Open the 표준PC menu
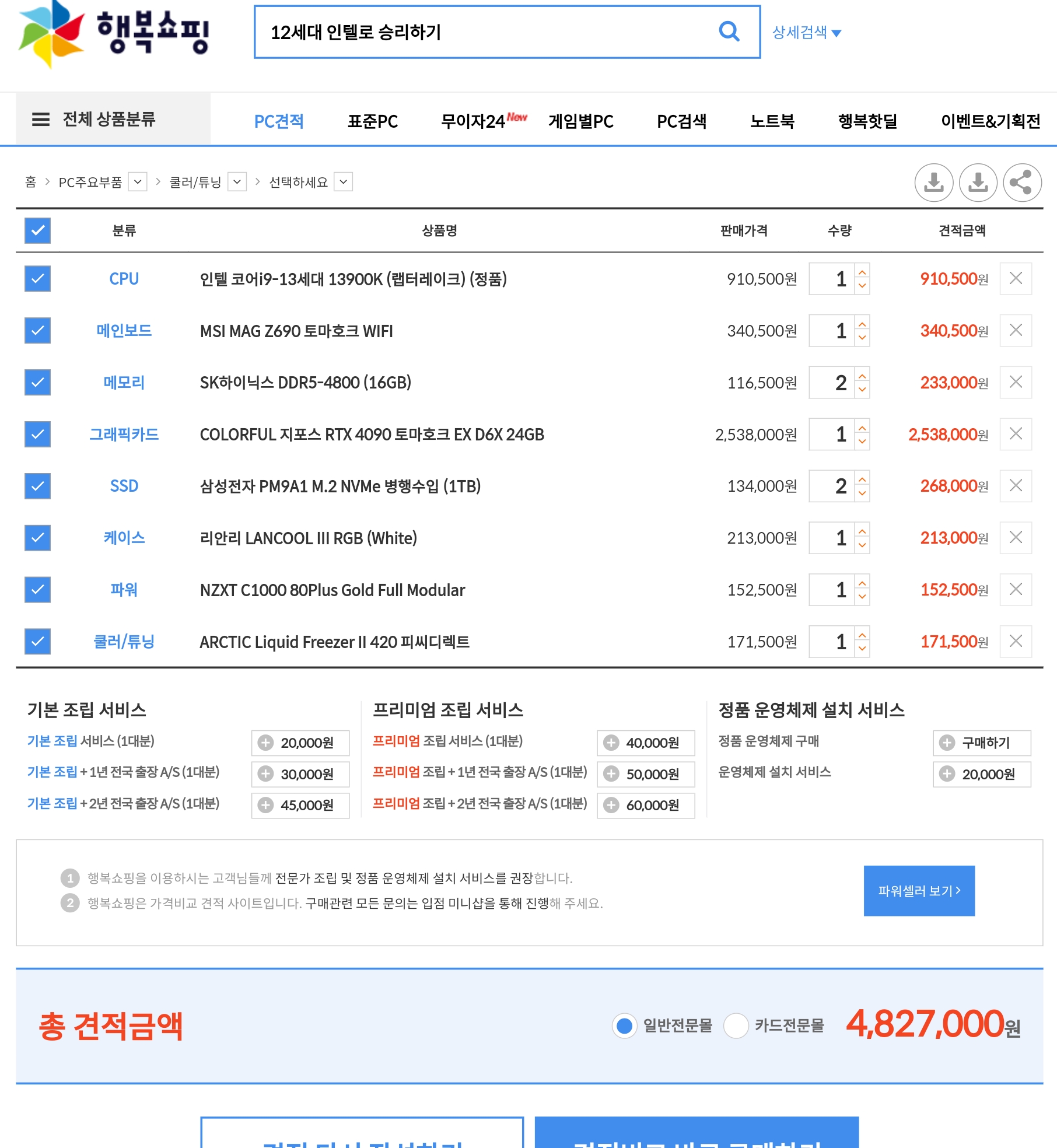1057x1148 pixels. coord(373,121)
